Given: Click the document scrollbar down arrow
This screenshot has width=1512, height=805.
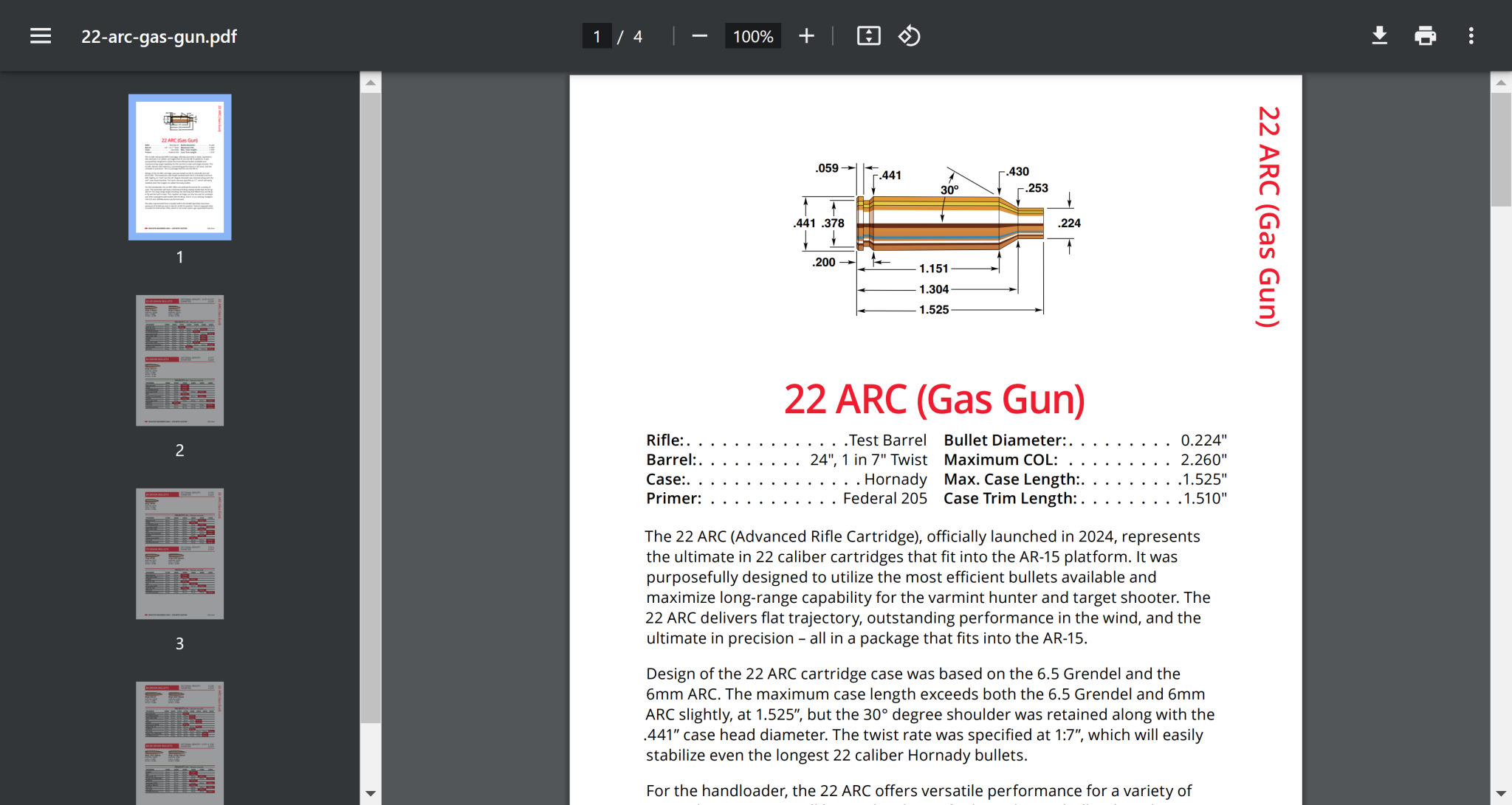Looking at the screenshot, I should point(1500,794).
